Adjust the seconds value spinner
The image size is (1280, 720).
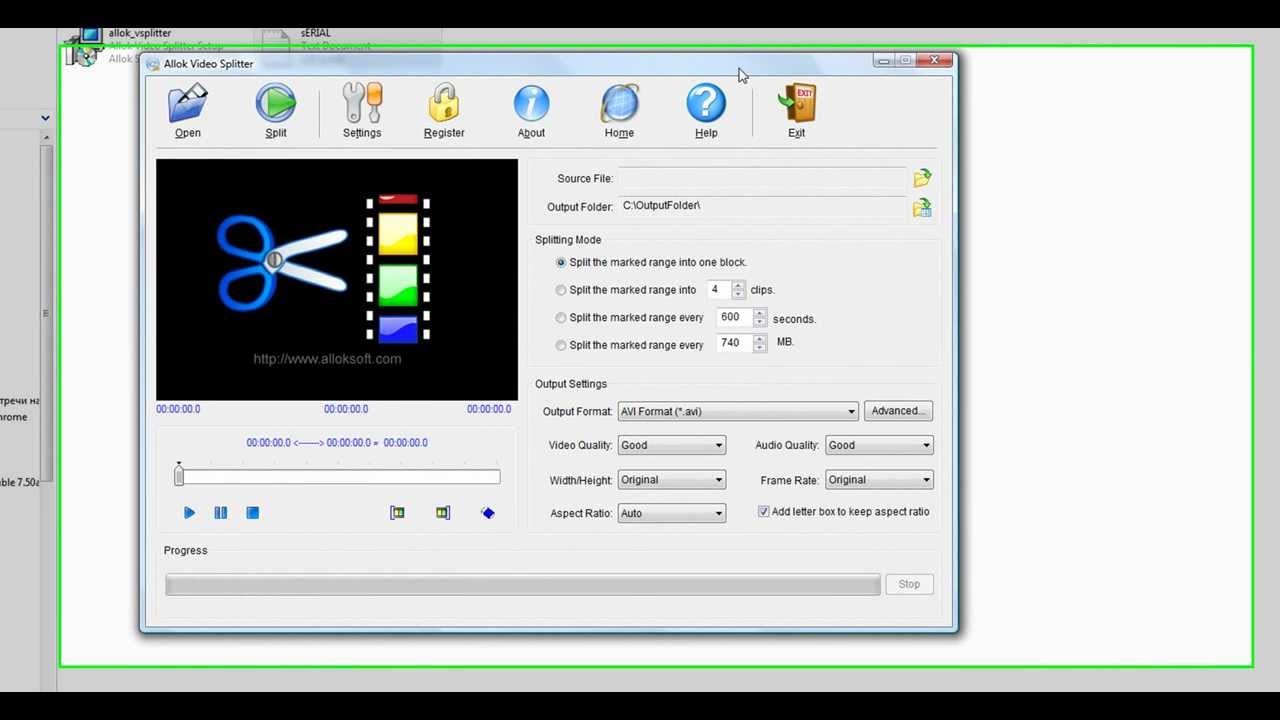[x=760, y=318]
